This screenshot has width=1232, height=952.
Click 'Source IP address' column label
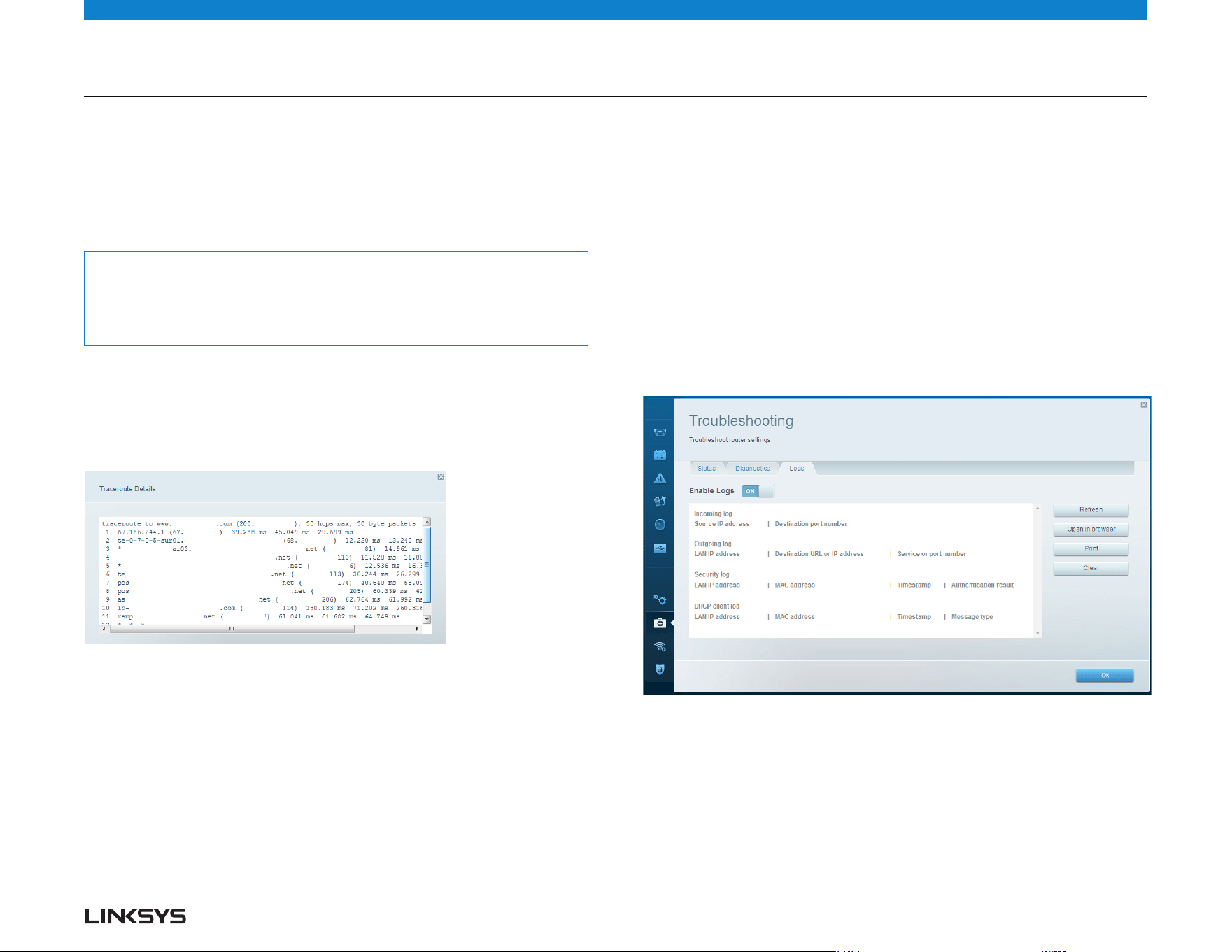pos(722,524)
